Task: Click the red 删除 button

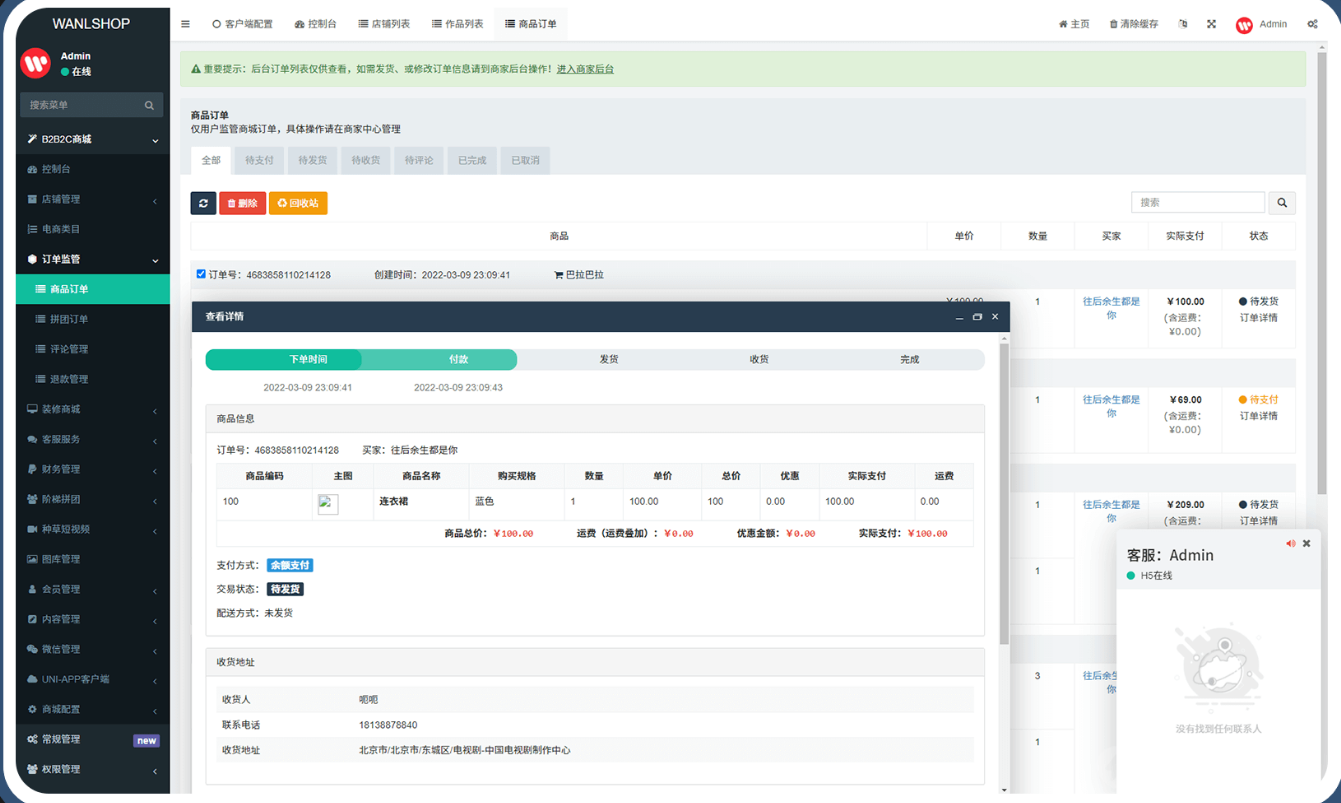Action: tap(242, 203)
